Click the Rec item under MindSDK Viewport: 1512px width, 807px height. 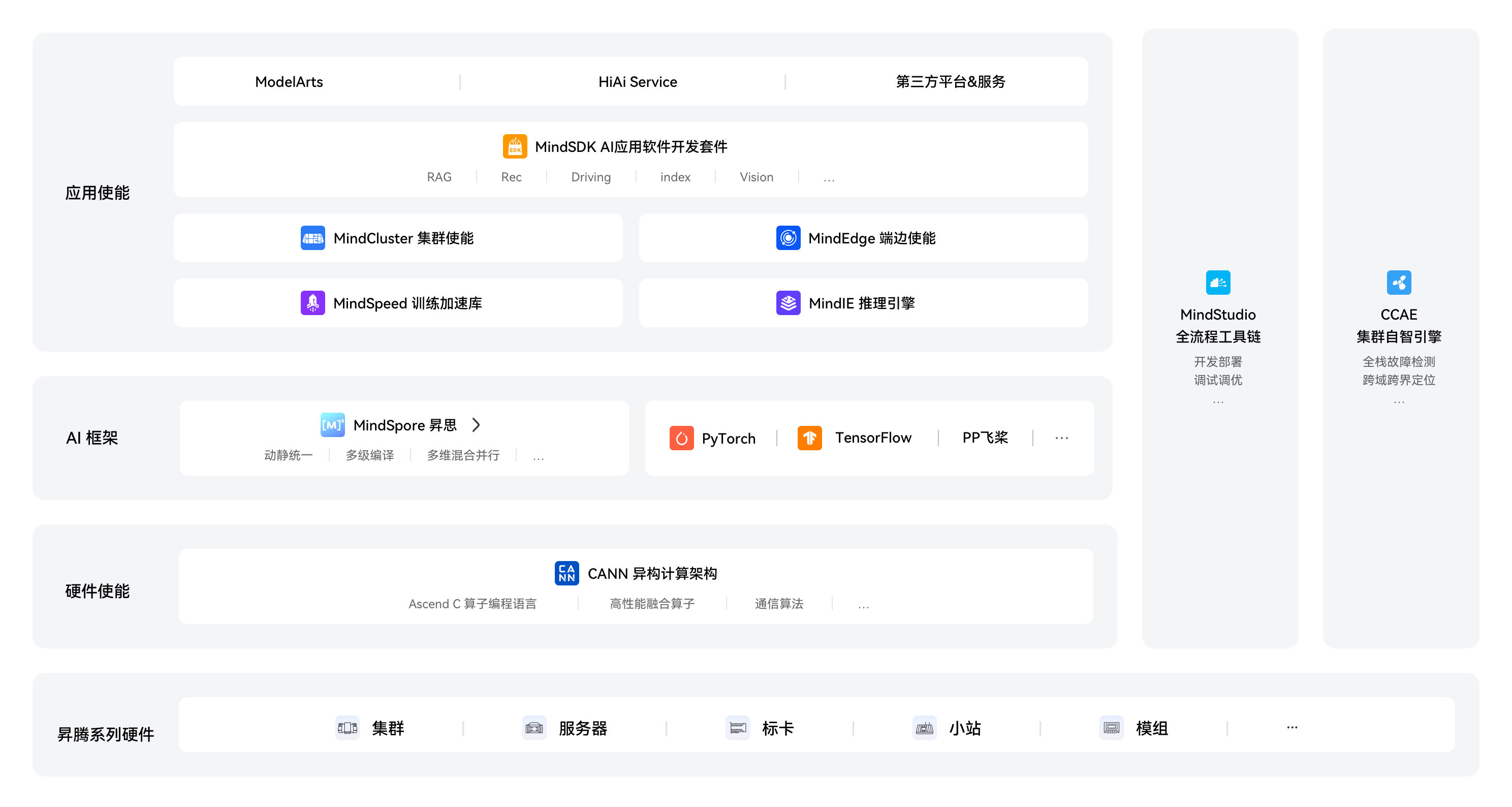pyautogui.click(x=511, y=177)
